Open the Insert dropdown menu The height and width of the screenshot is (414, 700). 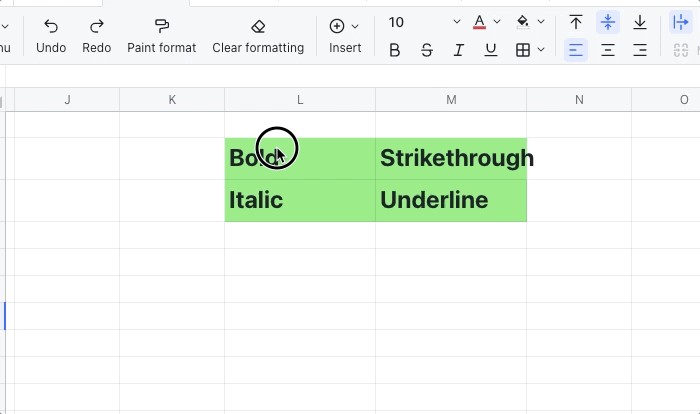point(345,35)
